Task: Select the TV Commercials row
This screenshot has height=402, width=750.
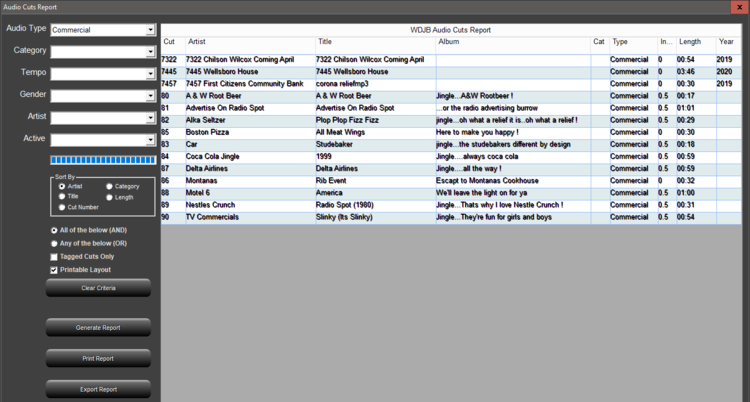Action: pyautogui.click(x=451, y=217)
